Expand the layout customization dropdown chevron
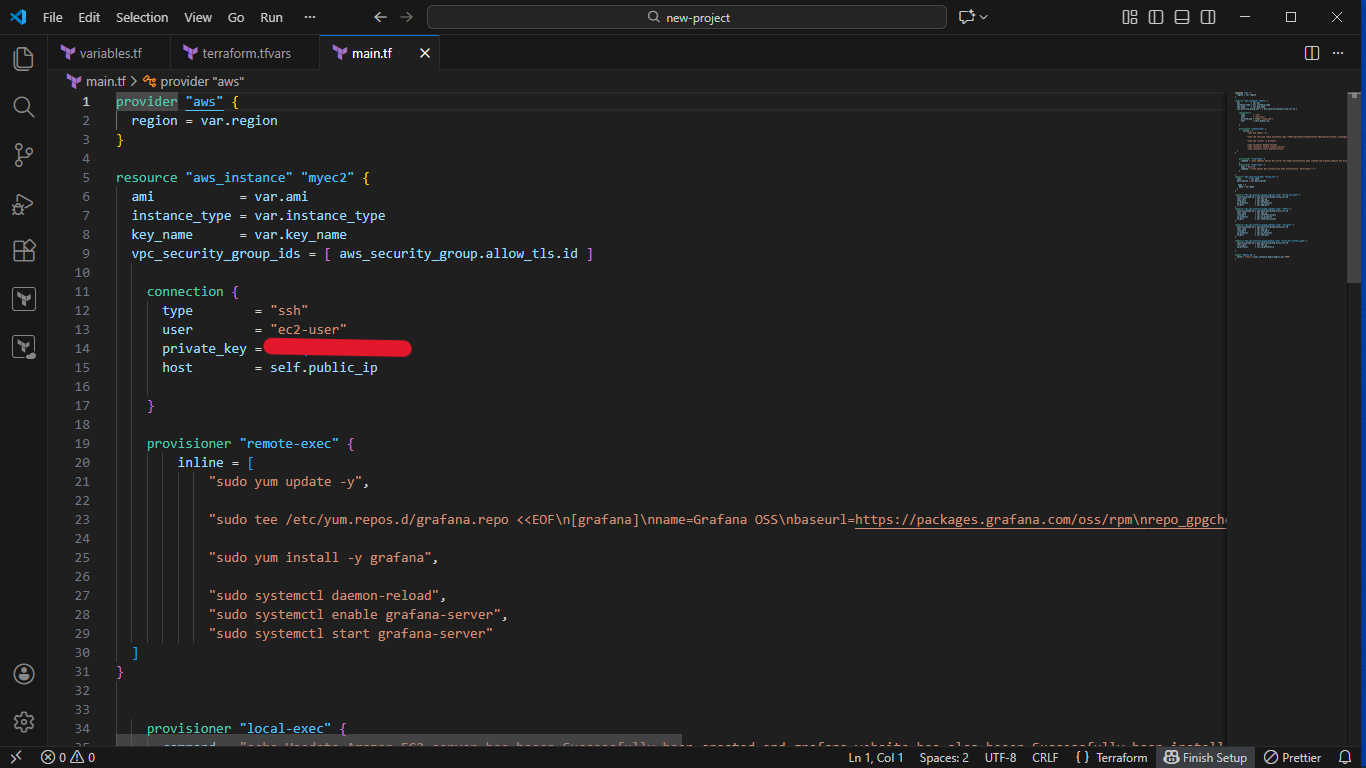The image size is (1366, 768). pos(1129,17)
